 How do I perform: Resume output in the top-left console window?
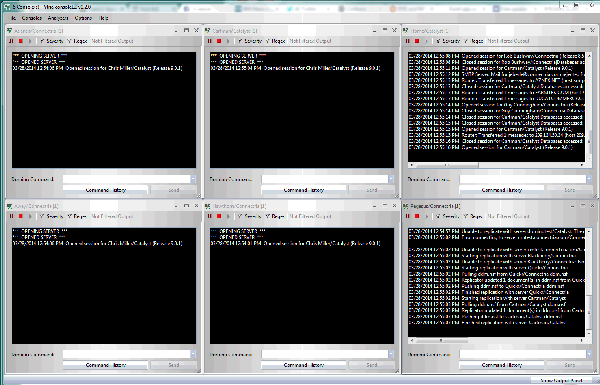click(30, 41)
